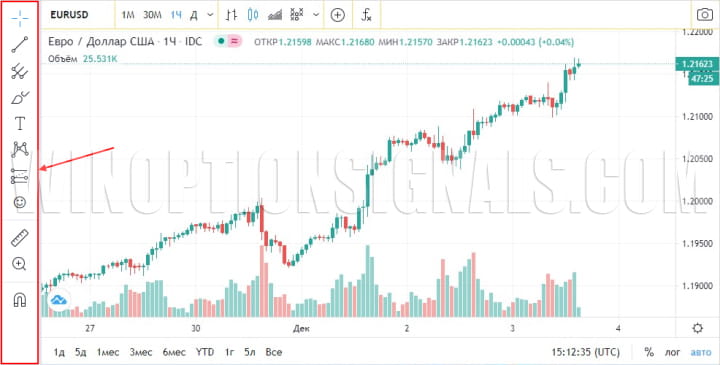Image resolution: width=720 pixels, height=365 pixels.
Task: Expand the chart style dropdown arrow
Action: pos(316,15)
